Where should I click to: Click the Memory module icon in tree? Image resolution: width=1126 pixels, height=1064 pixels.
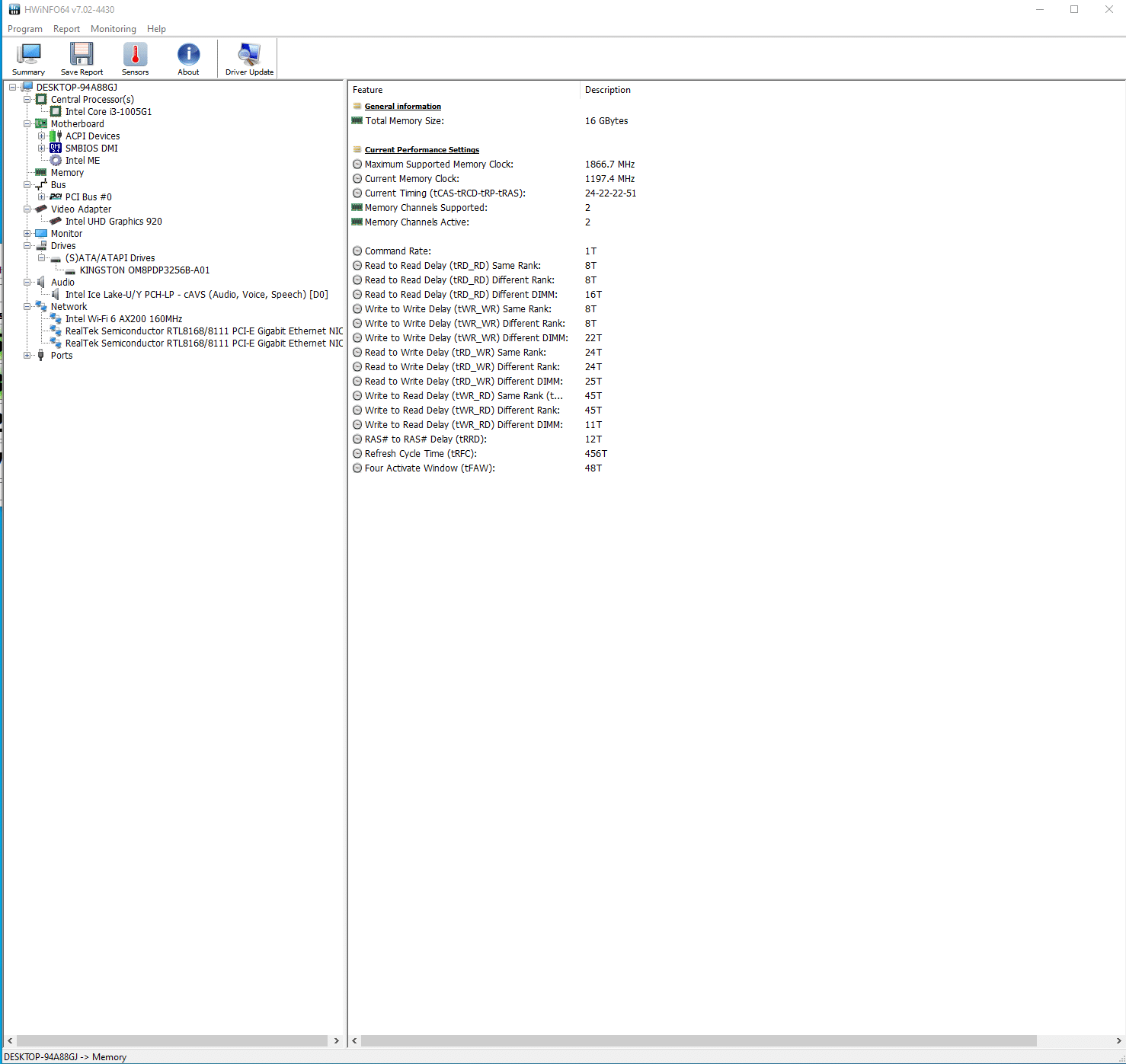[41, 172]
